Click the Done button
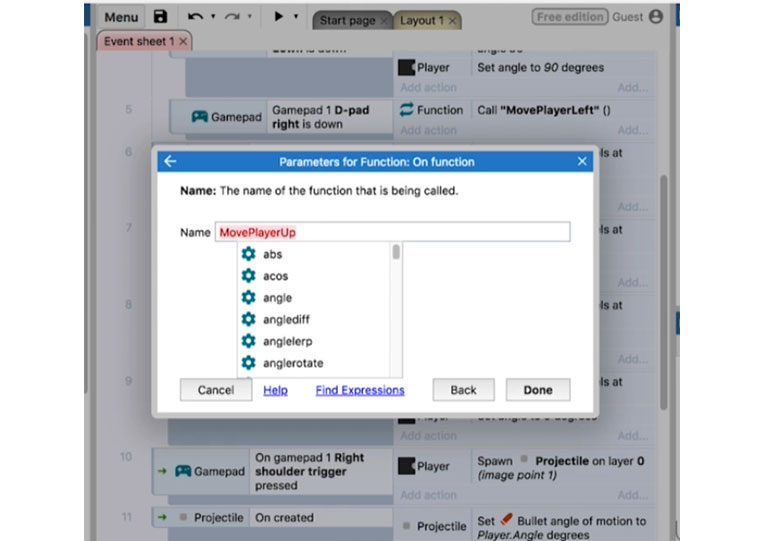Image resolution: width=763 pixels, height=541 pixels. tap(538, 390)
